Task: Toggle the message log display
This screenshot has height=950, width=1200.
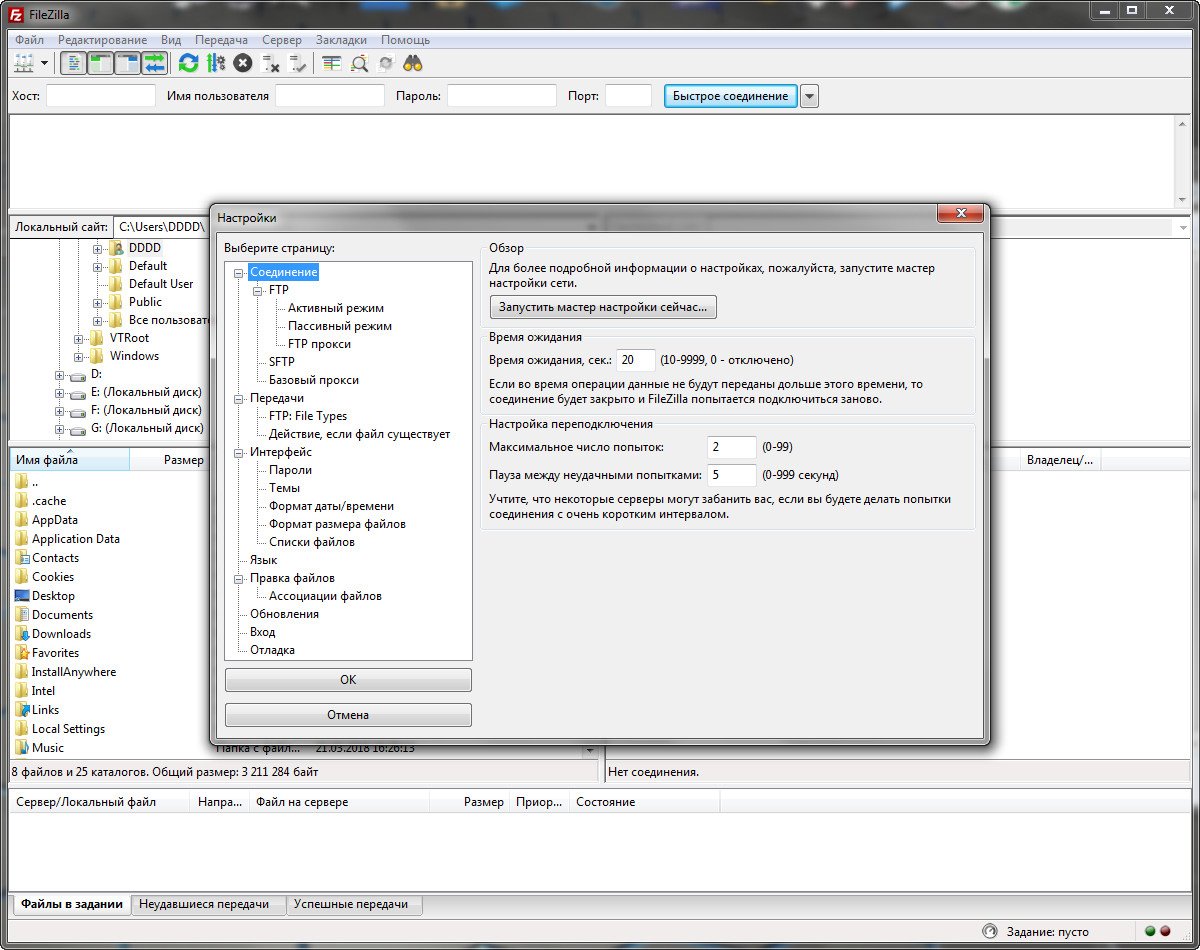Action: [74, 63]
